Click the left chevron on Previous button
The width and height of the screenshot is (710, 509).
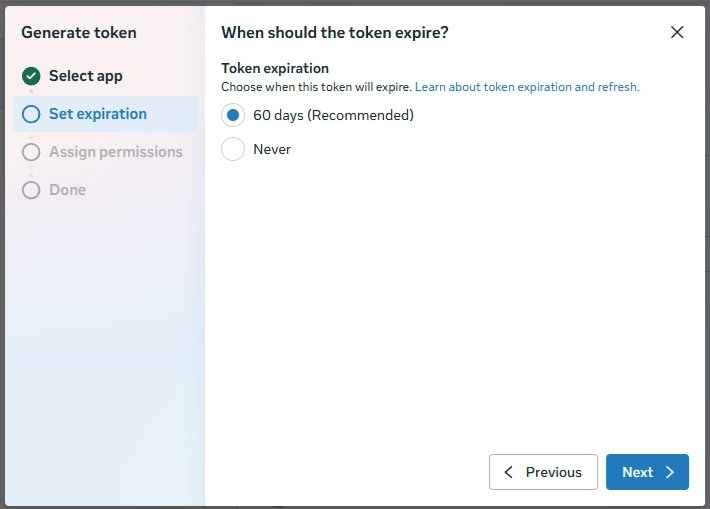point(509,472)
